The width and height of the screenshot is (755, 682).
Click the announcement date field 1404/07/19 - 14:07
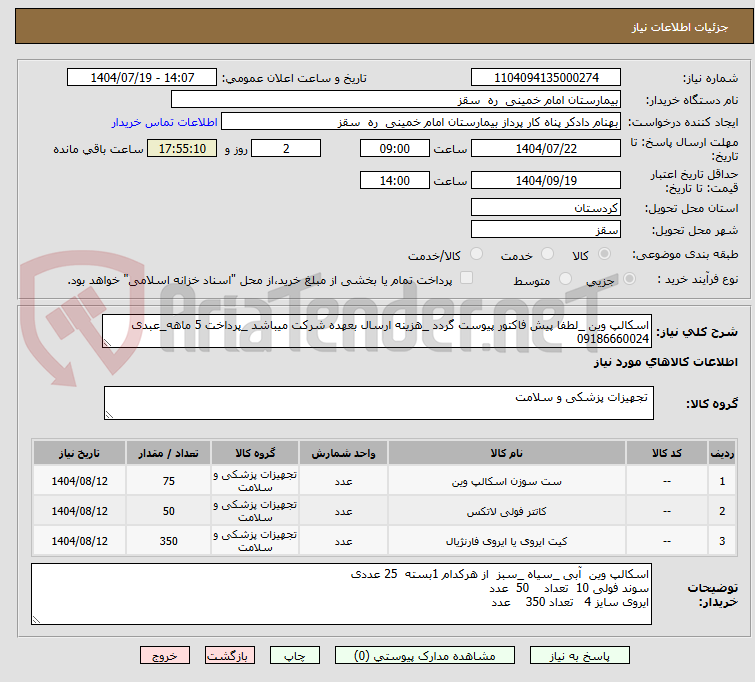[x=142, y=78]
